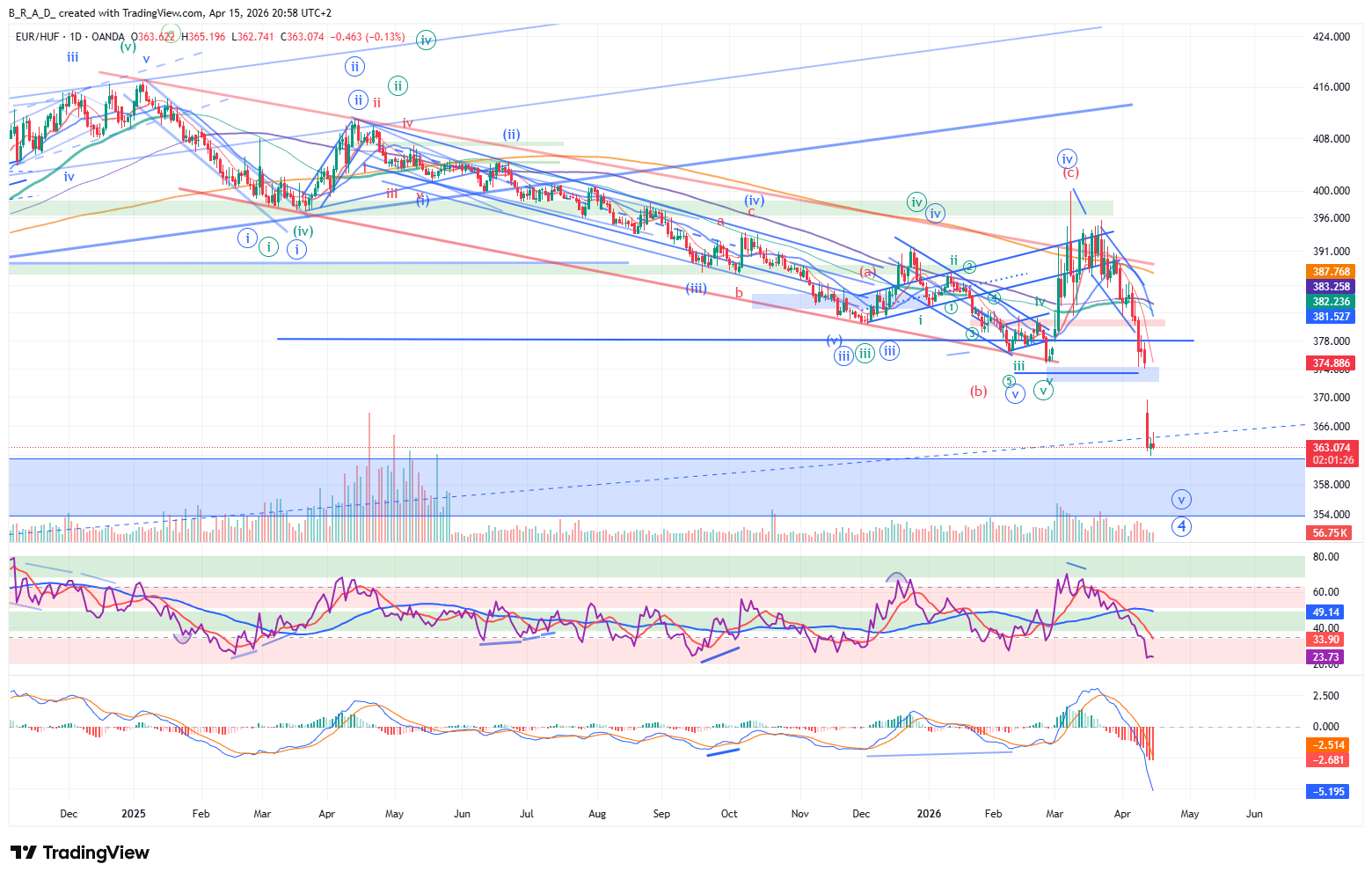Select the circled 4 wave label below the blue zone

pyautogui.click(x=1182, y=526)
